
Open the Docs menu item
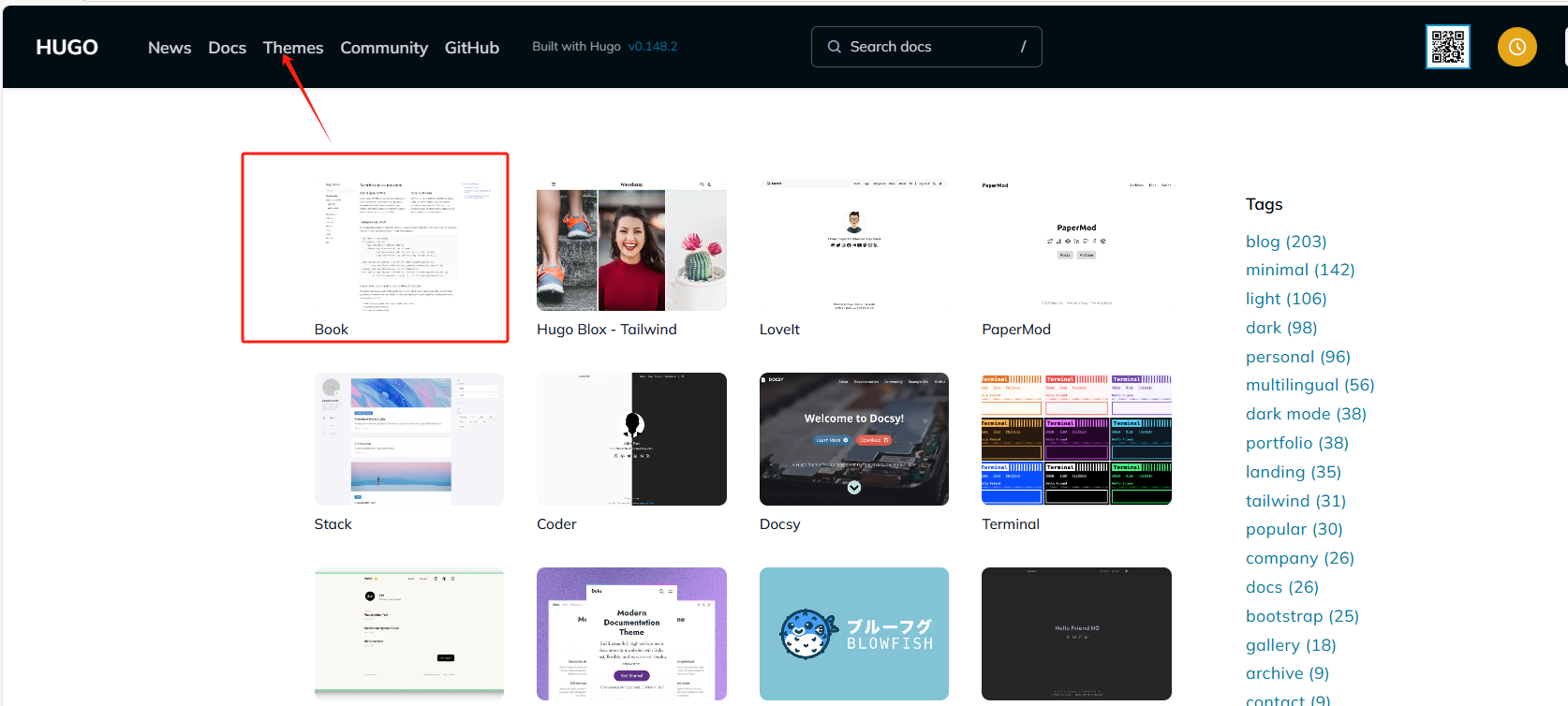[228, 48]
